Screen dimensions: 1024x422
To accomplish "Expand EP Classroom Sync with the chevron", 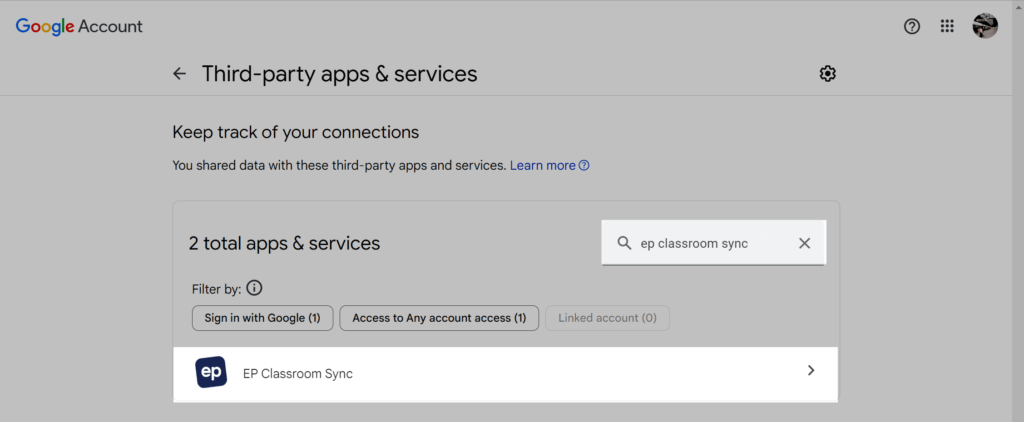I will (811, 370).
